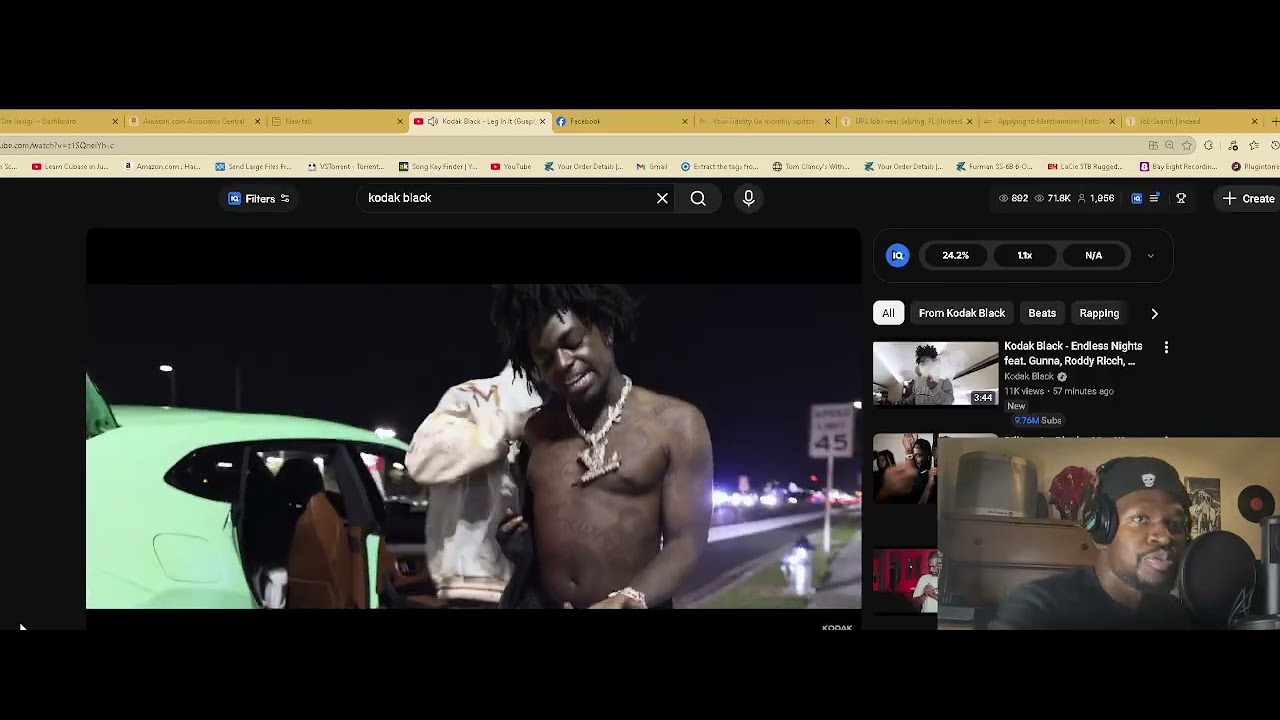
Task: Open 'Amazon.com : Hai...' bookmark
Action: click(x=162, y=167)
